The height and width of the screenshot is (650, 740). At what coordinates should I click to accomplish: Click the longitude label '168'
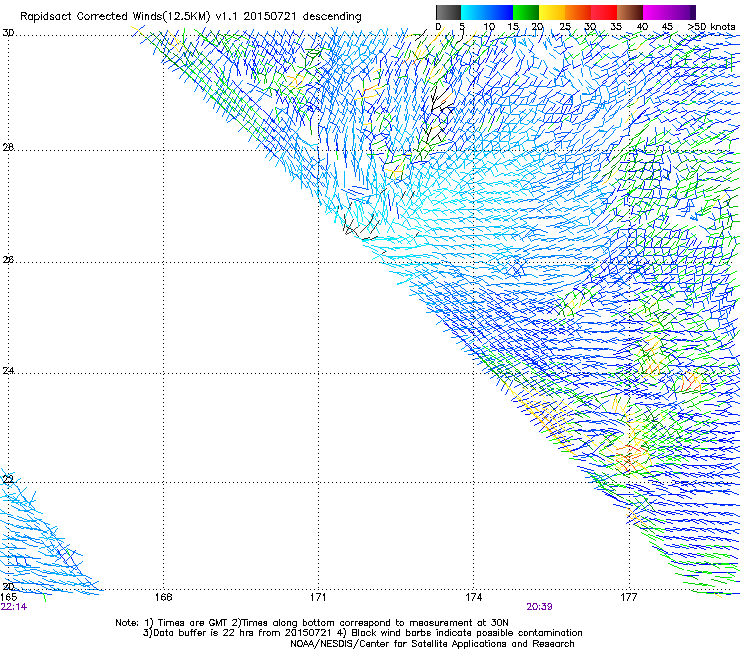163,597
